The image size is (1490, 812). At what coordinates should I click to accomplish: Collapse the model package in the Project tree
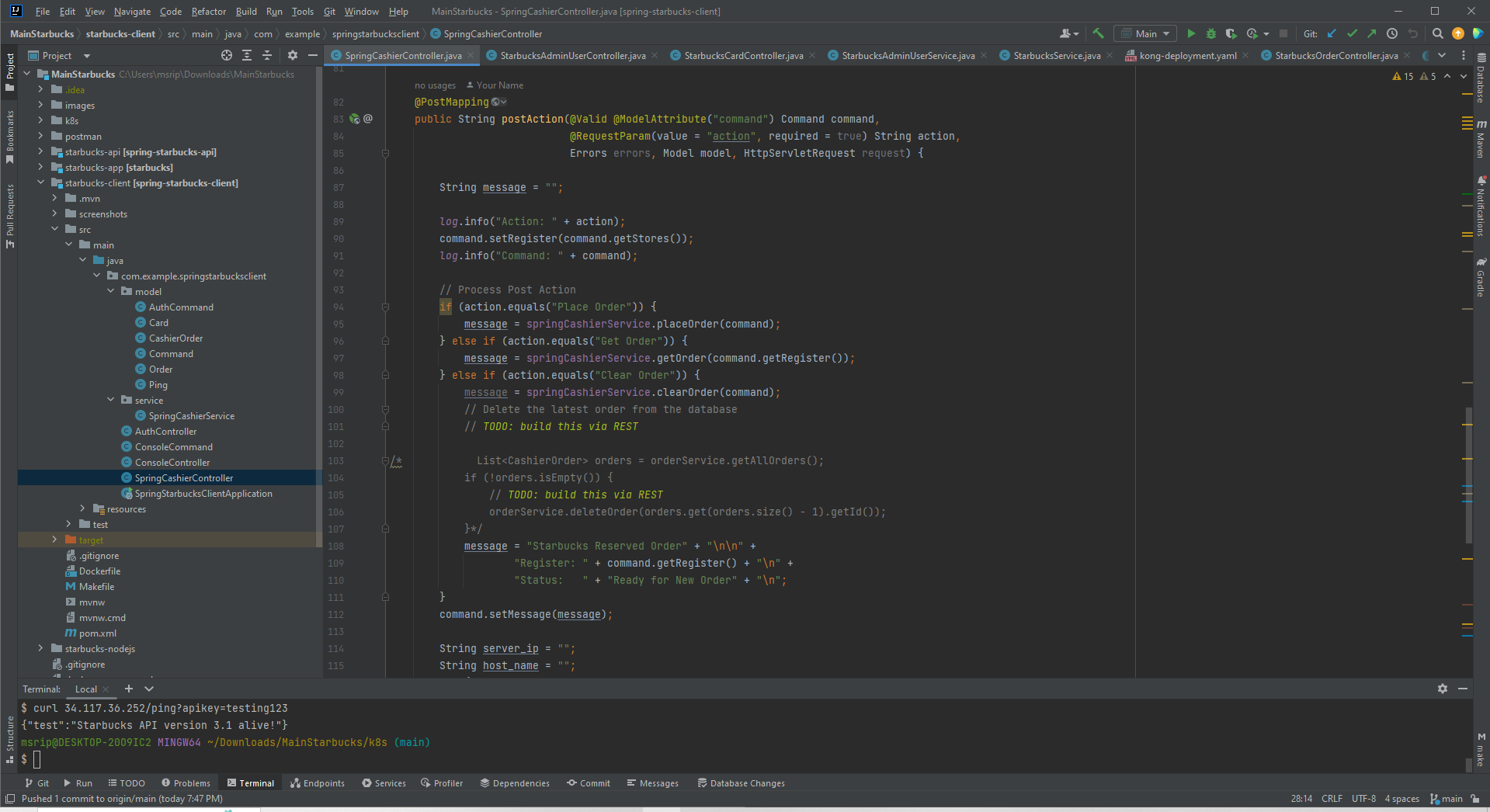point(111,291)
